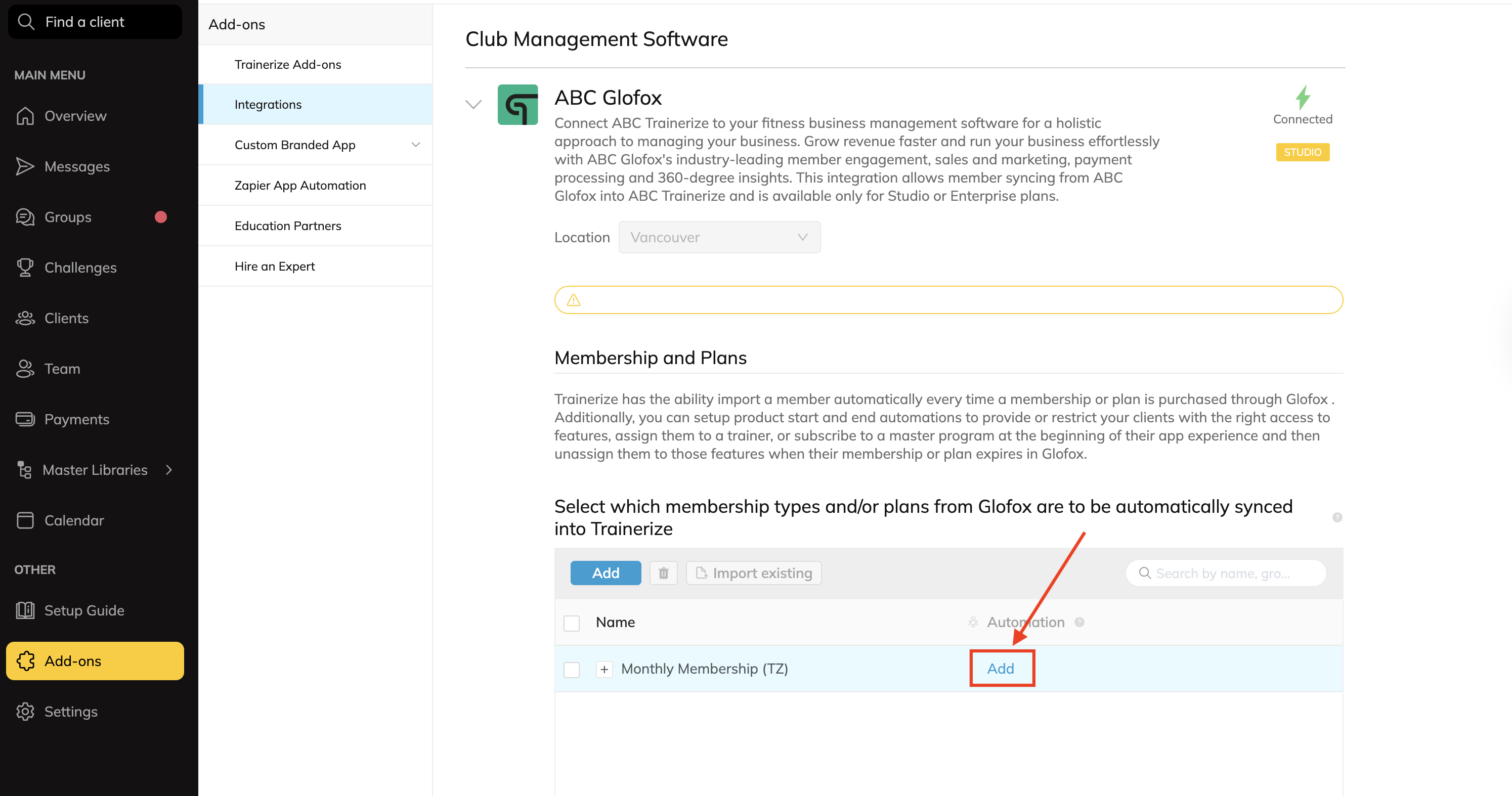This screenshot has height=796, width=1512.
Task: Click the Add-ons panel header
Action: pyautogui.click(x=316, y=25)
